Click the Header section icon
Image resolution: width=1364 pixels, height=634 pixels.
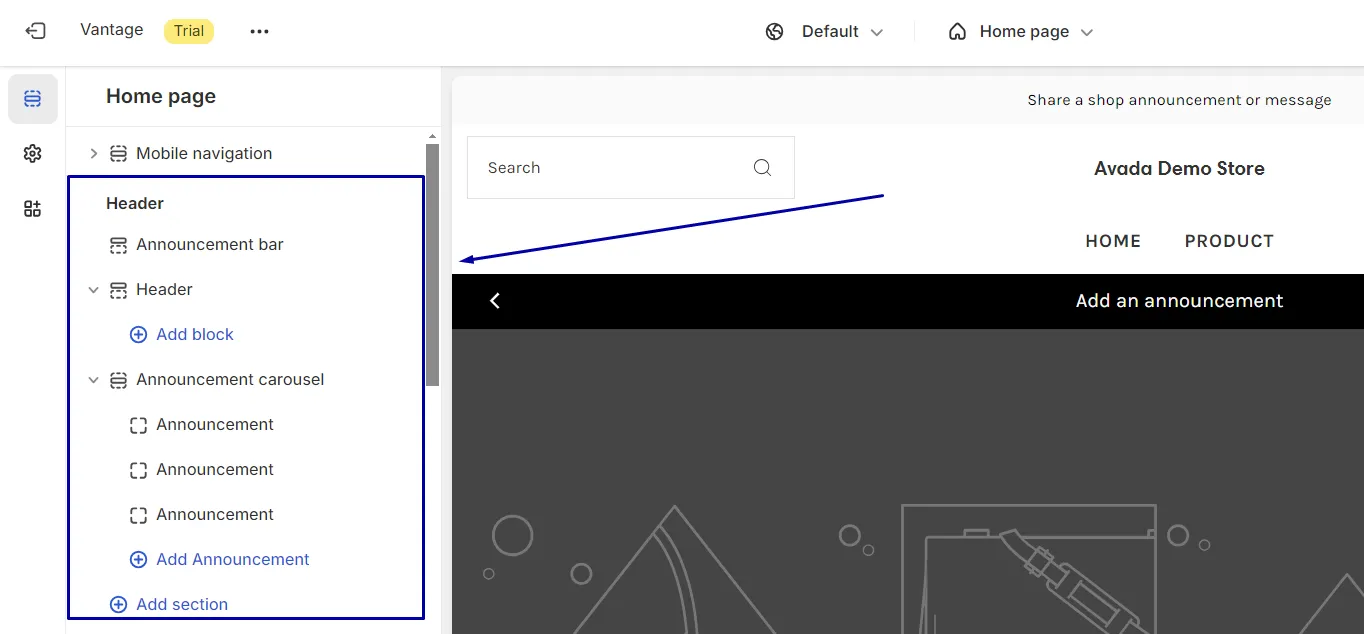tap(118, 290)
